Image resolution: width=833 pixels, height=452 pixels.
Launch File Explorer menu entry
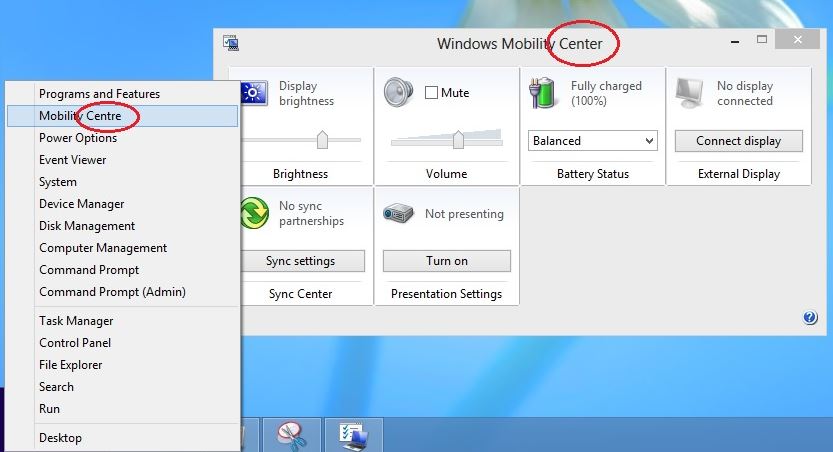[x=123, y=365]
